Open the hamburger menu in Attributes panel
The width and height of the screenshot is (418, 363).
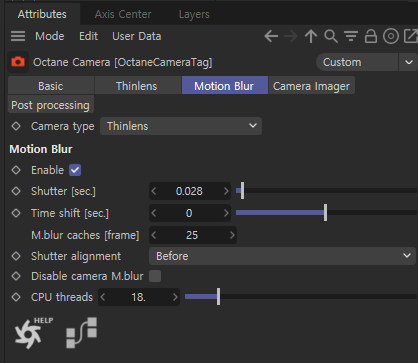pos(18,36)
